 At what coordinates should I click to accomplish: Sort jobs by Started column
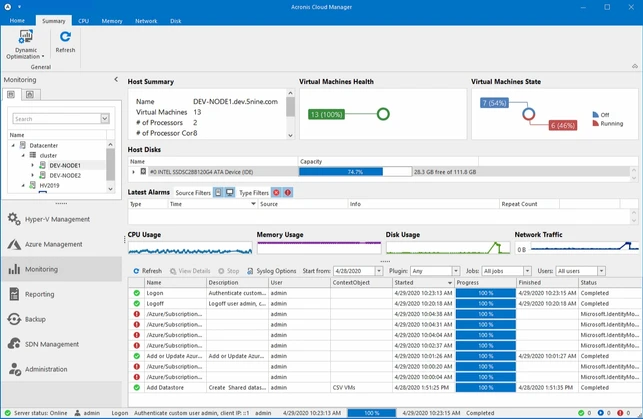[423, 282]
